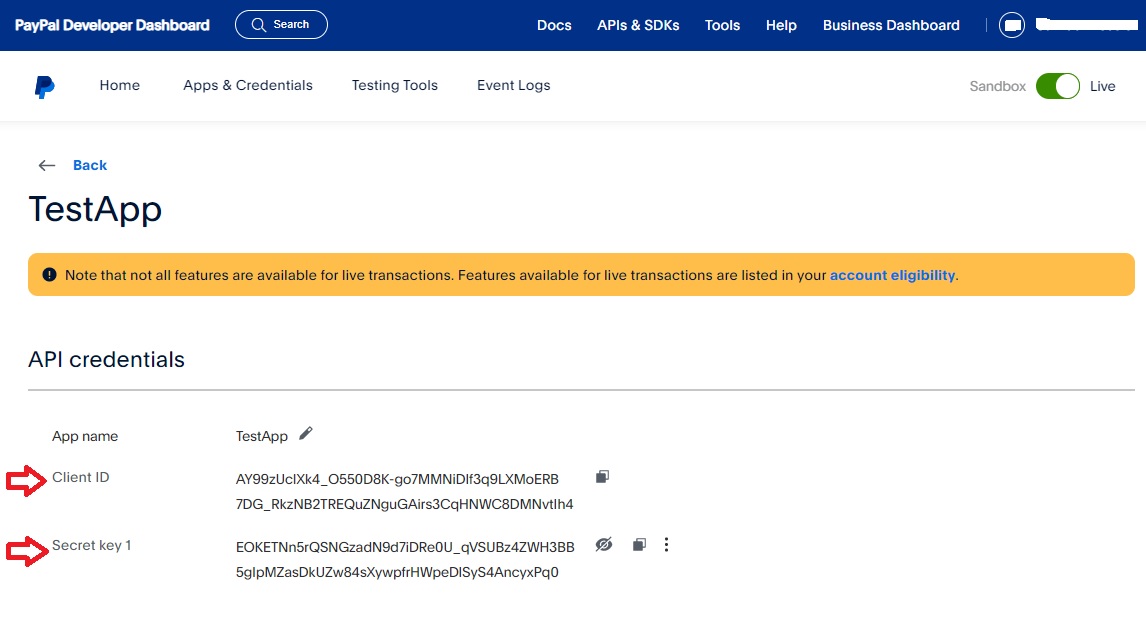Open the account eligibility link
This screenshot has width=1146, height=622.
click(892, 276)
